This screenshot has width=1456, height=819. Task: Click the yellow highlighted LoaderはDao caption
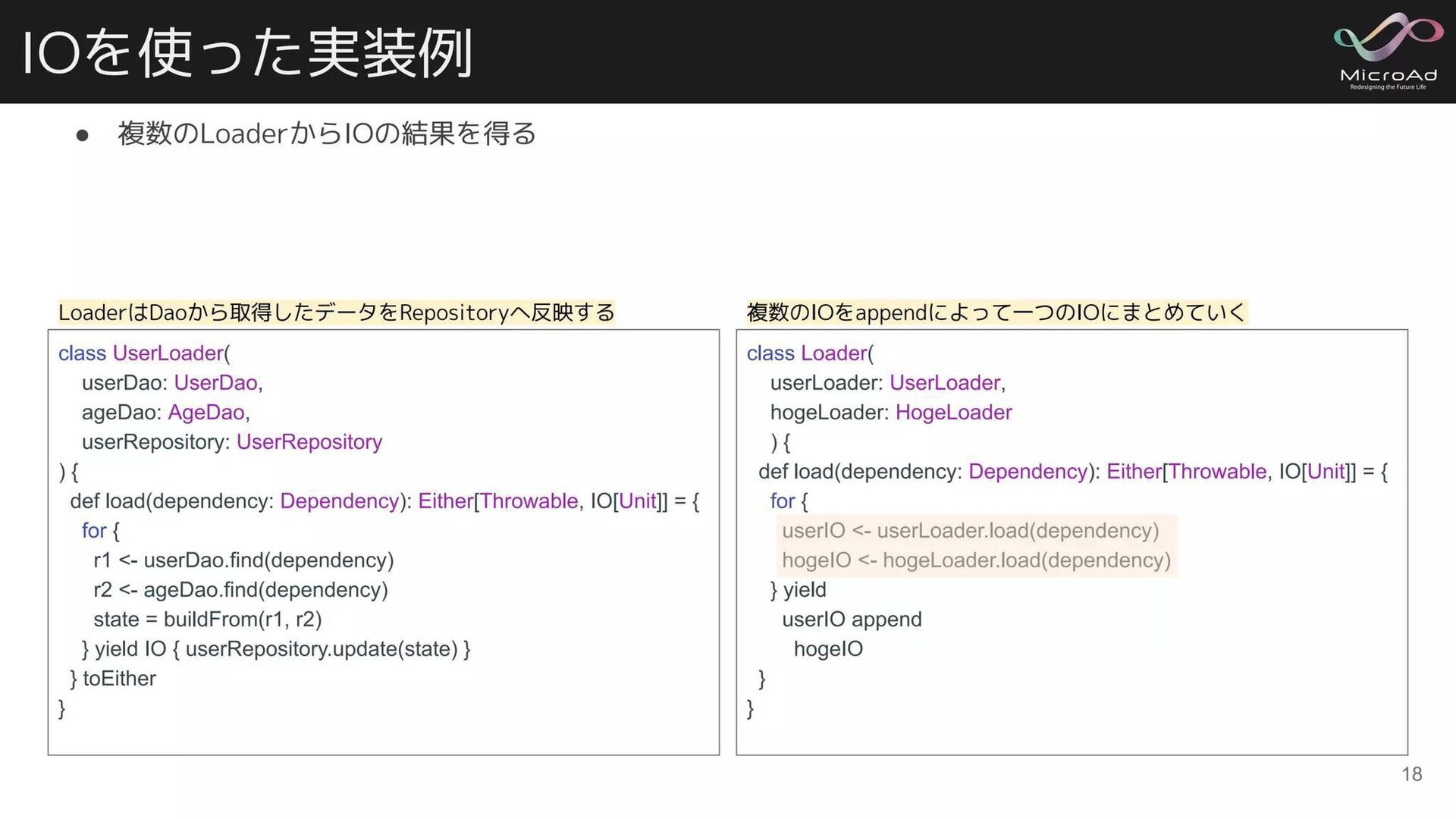[336, 312]
